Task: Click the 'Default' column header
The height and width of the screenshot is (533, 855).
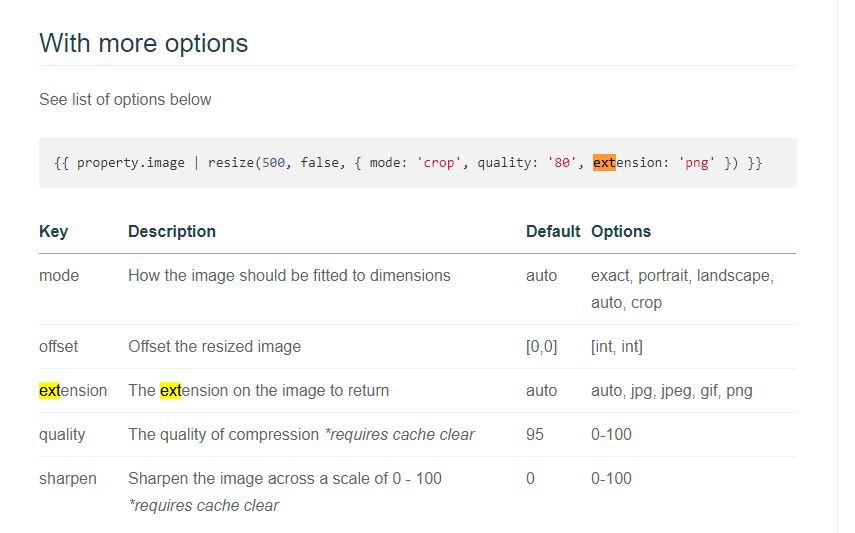Action: (x=552, y=231)
